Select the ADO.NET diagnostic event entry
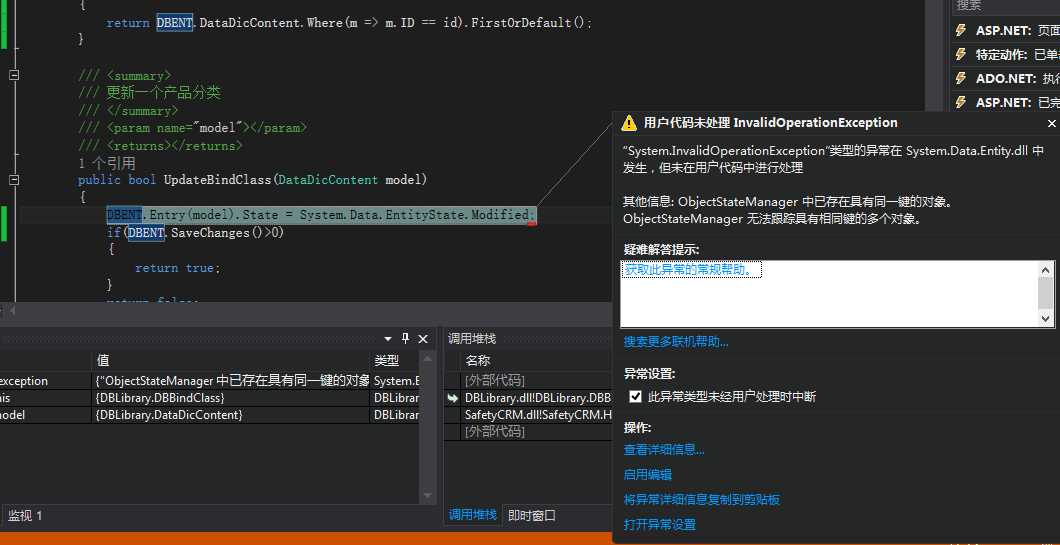The image size is (1060, 545). pos(1007,78)
